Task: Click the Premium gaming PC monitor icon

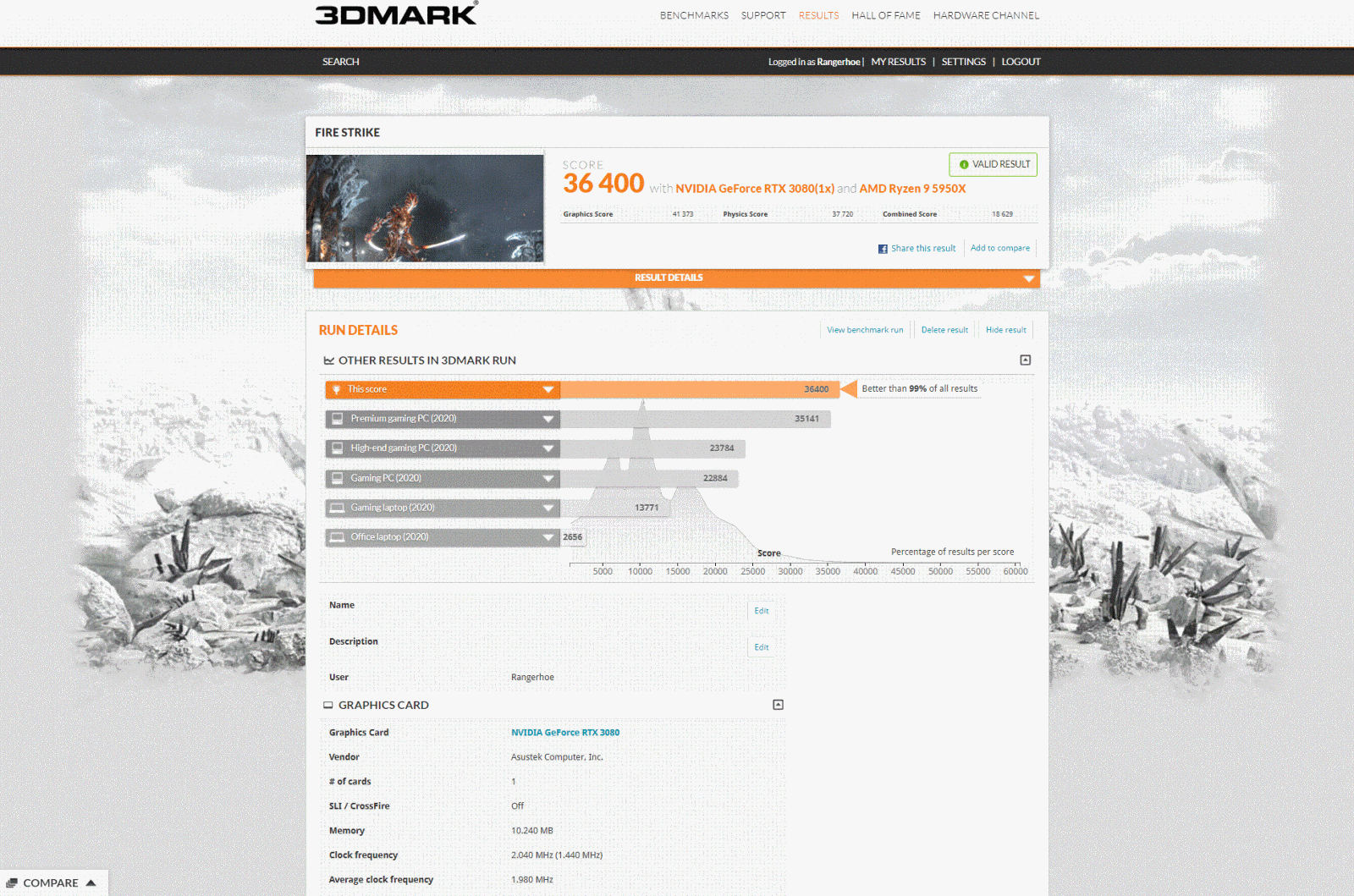Action: pos(338,419)
